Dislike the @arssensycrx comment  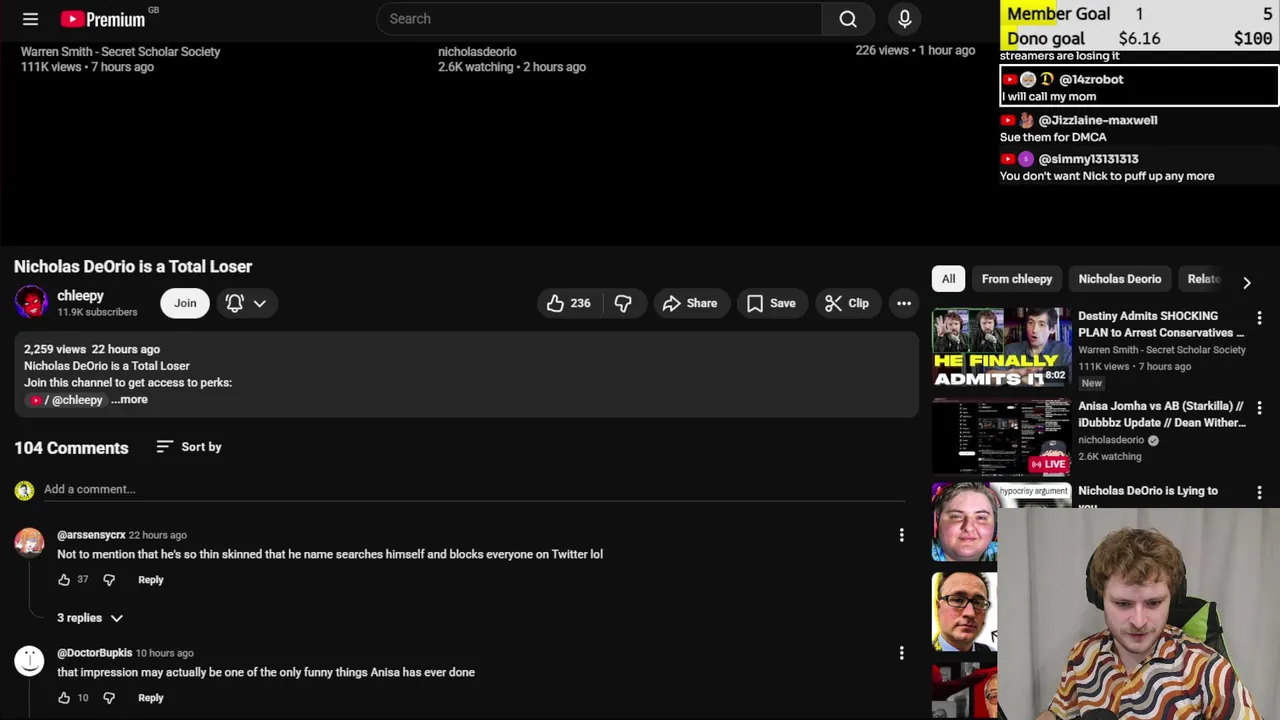click(x=109, y=580)
